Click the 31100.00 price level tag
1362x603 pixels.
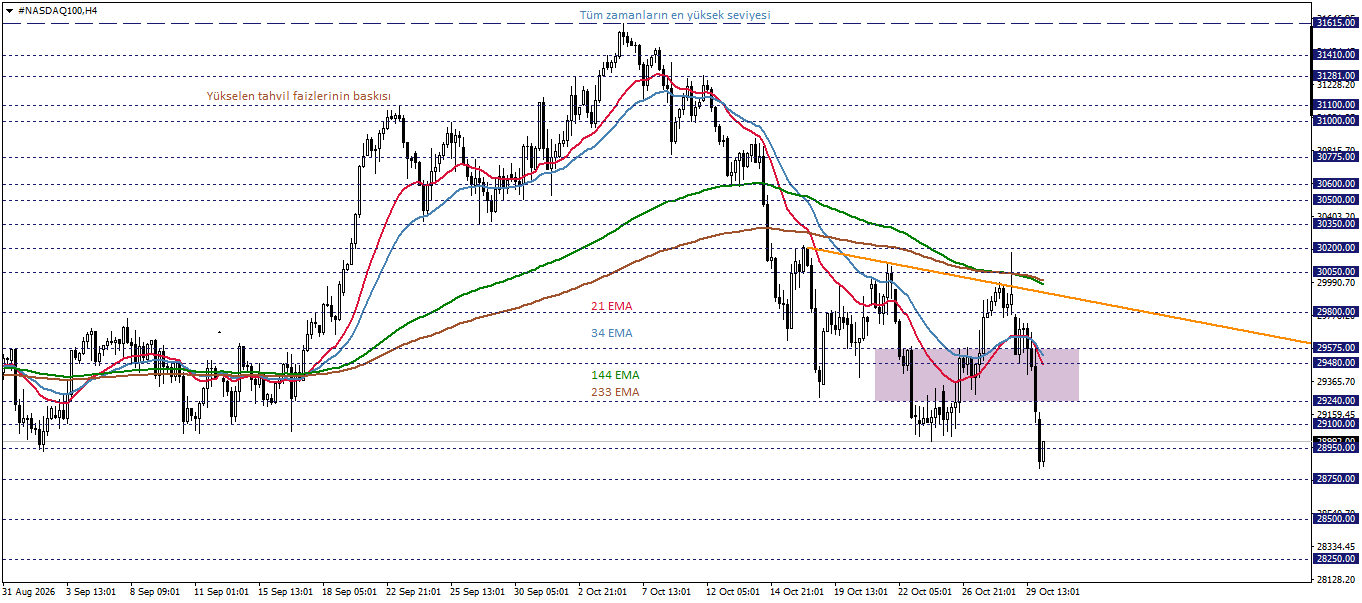(x=1336, y=104)
